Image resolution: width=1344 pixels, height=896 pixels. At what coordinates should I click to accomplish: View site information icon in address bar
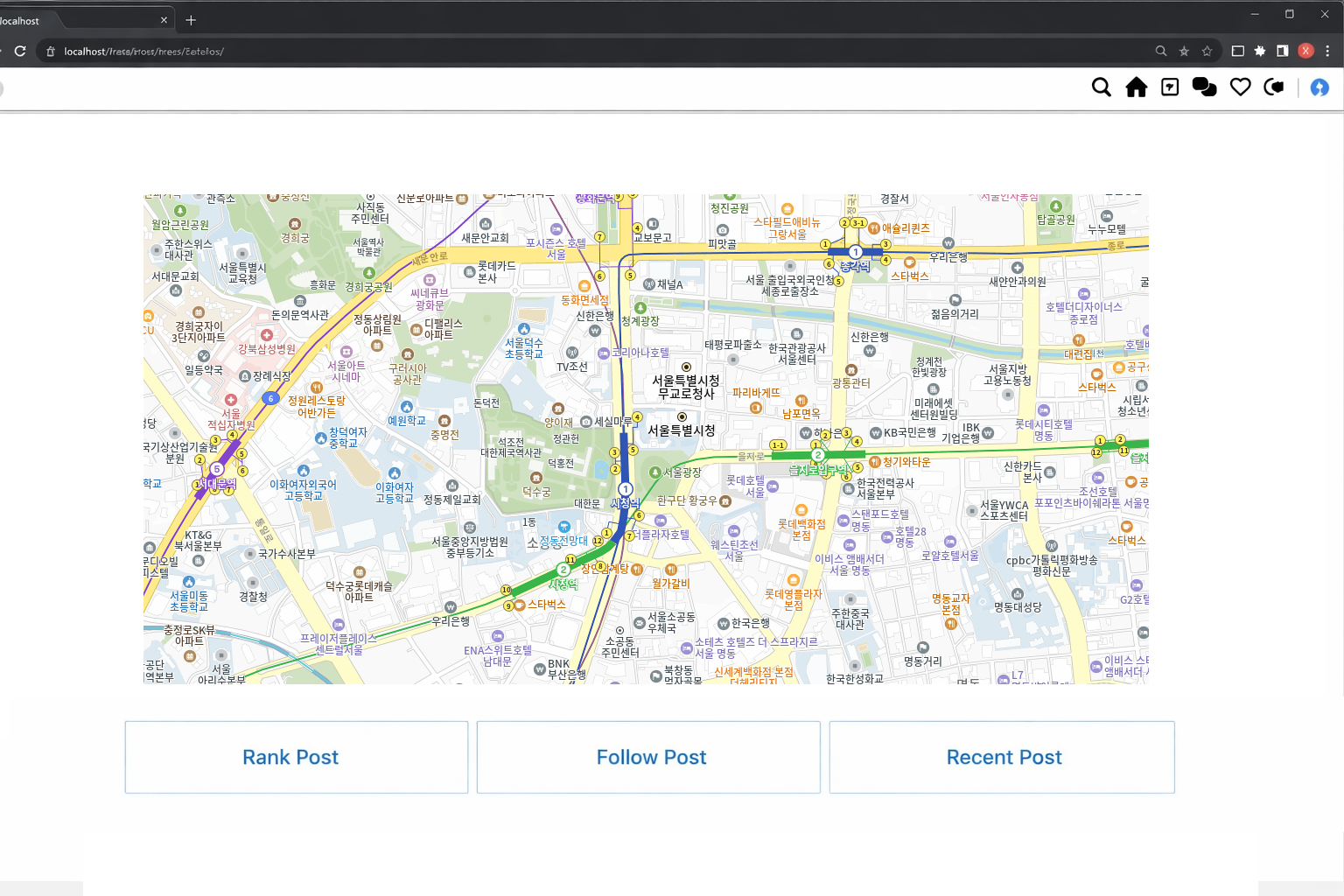click(50, 52)
